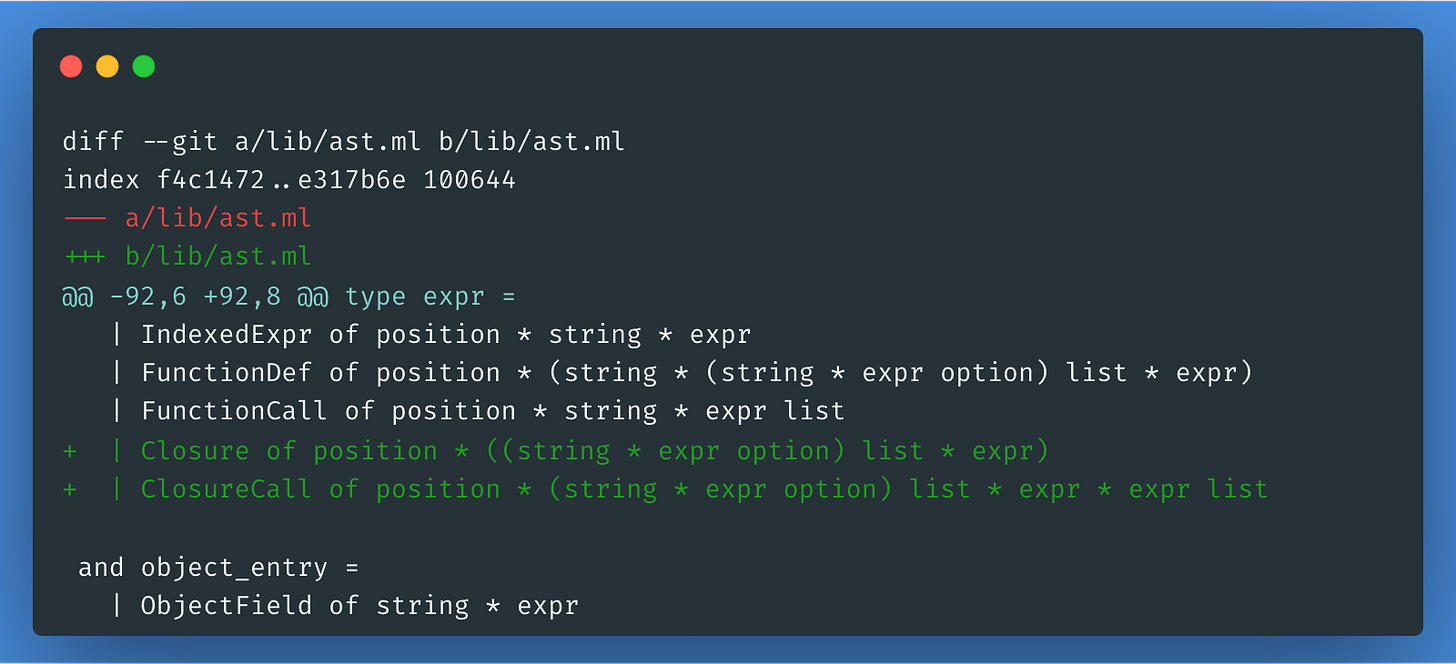Click the red close window dot
Viewport: 1456px width, 664px height.
click(x=71, y=67)
